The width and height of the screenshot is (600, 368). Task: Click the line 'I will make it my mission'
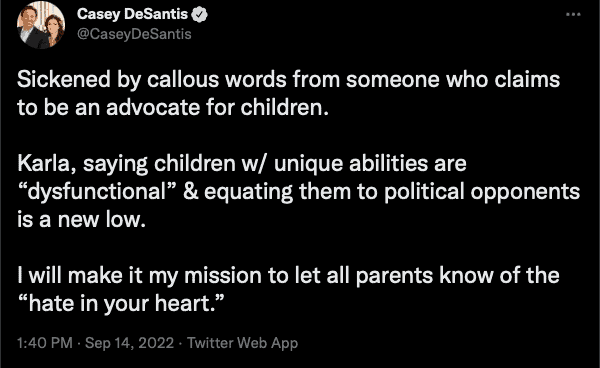tap(288, 276)
